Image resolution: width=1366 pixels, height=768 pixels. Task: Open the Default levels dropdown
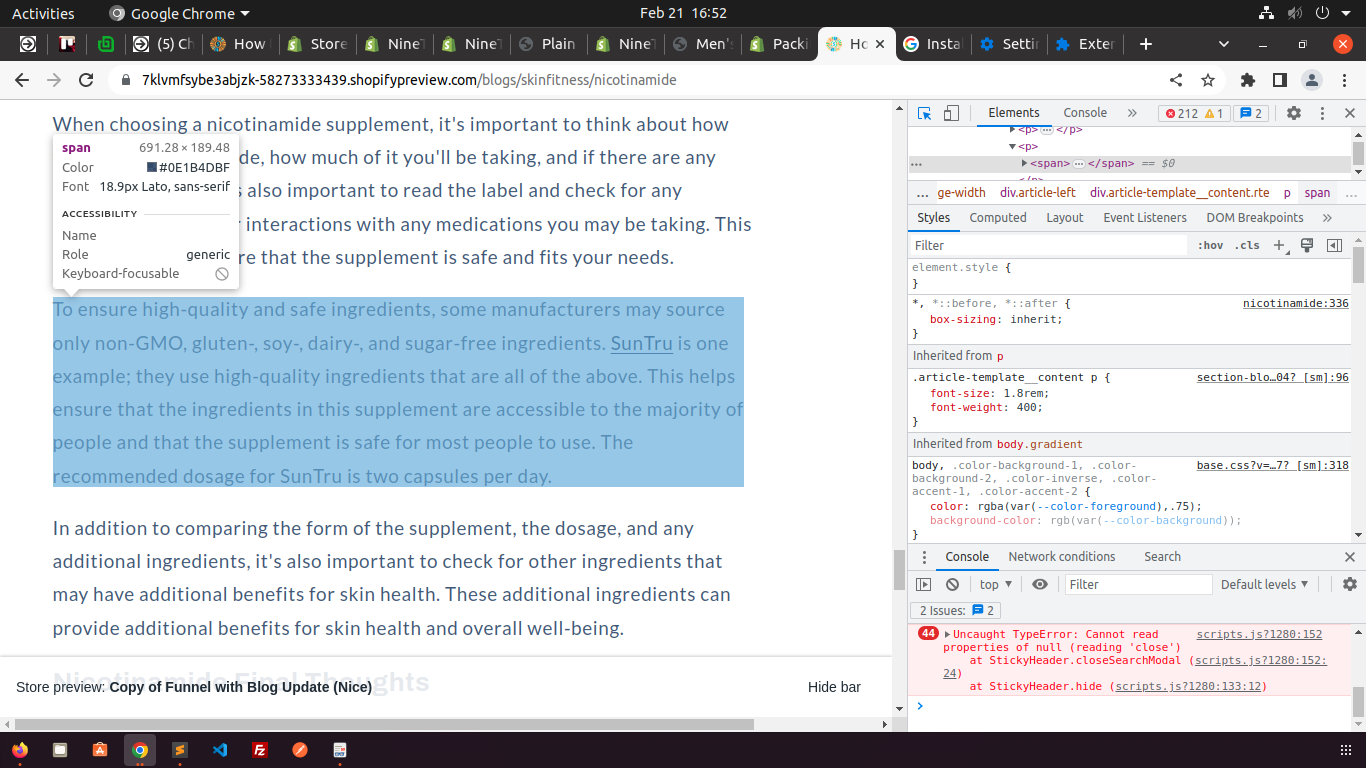coord(1264,584)
